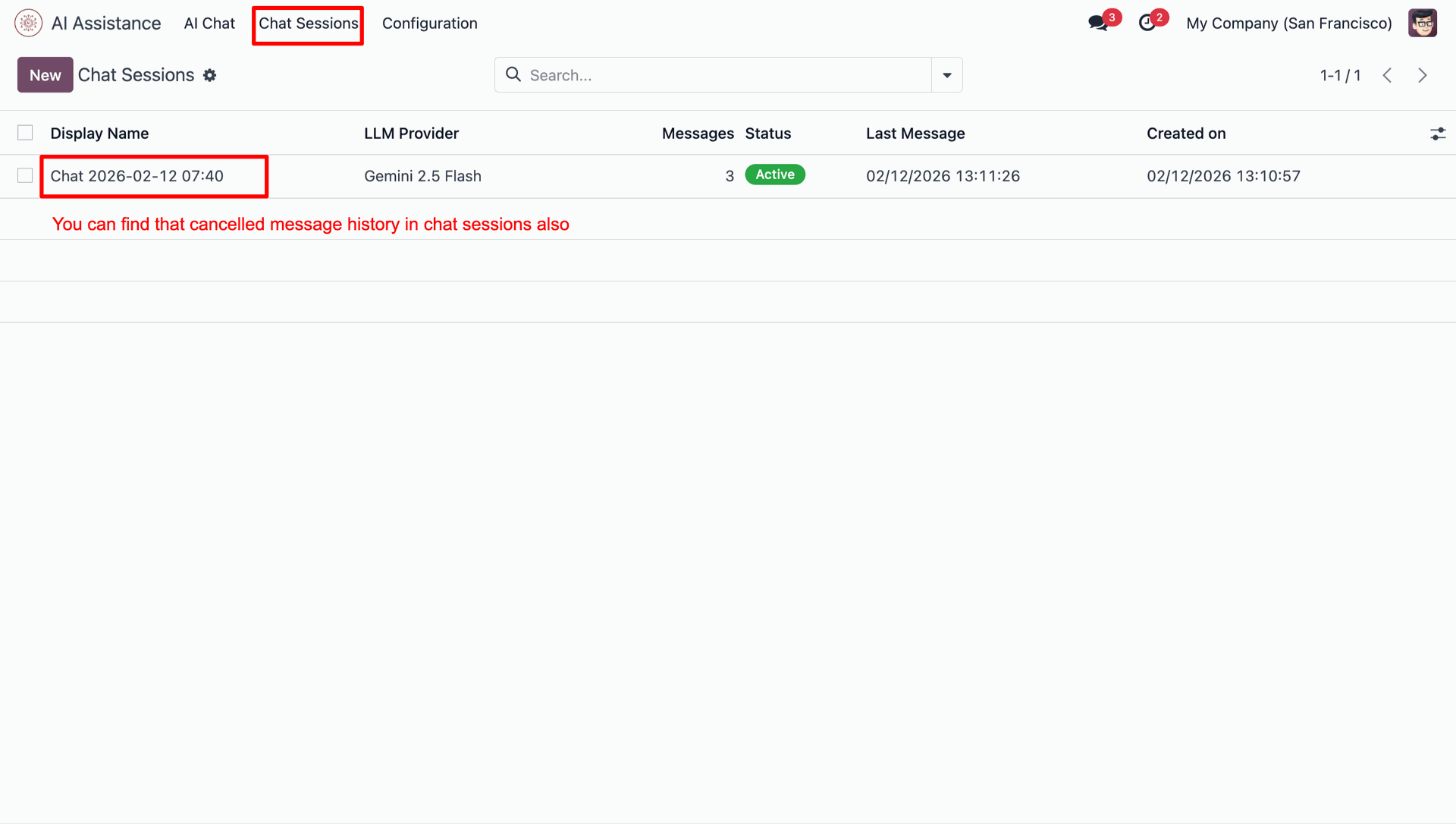Screen dimensions: 1456x824
Task: Click the AI Assistance app logo icon
Action: (28, 23)
